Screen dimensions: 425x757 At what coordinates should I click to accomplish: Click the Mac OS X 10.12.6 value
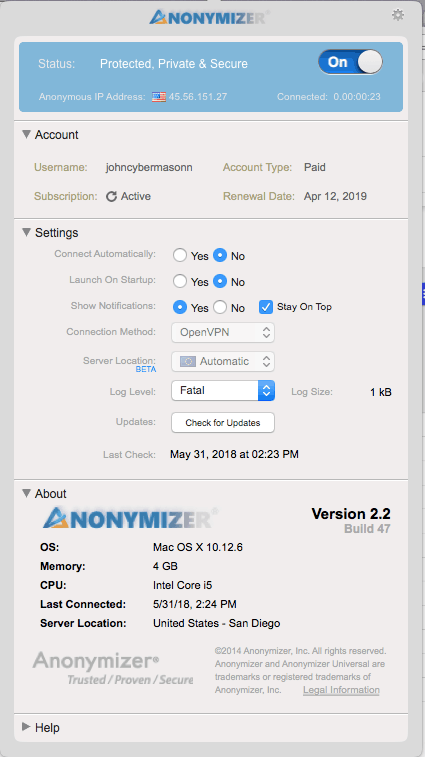click(198, 547)
